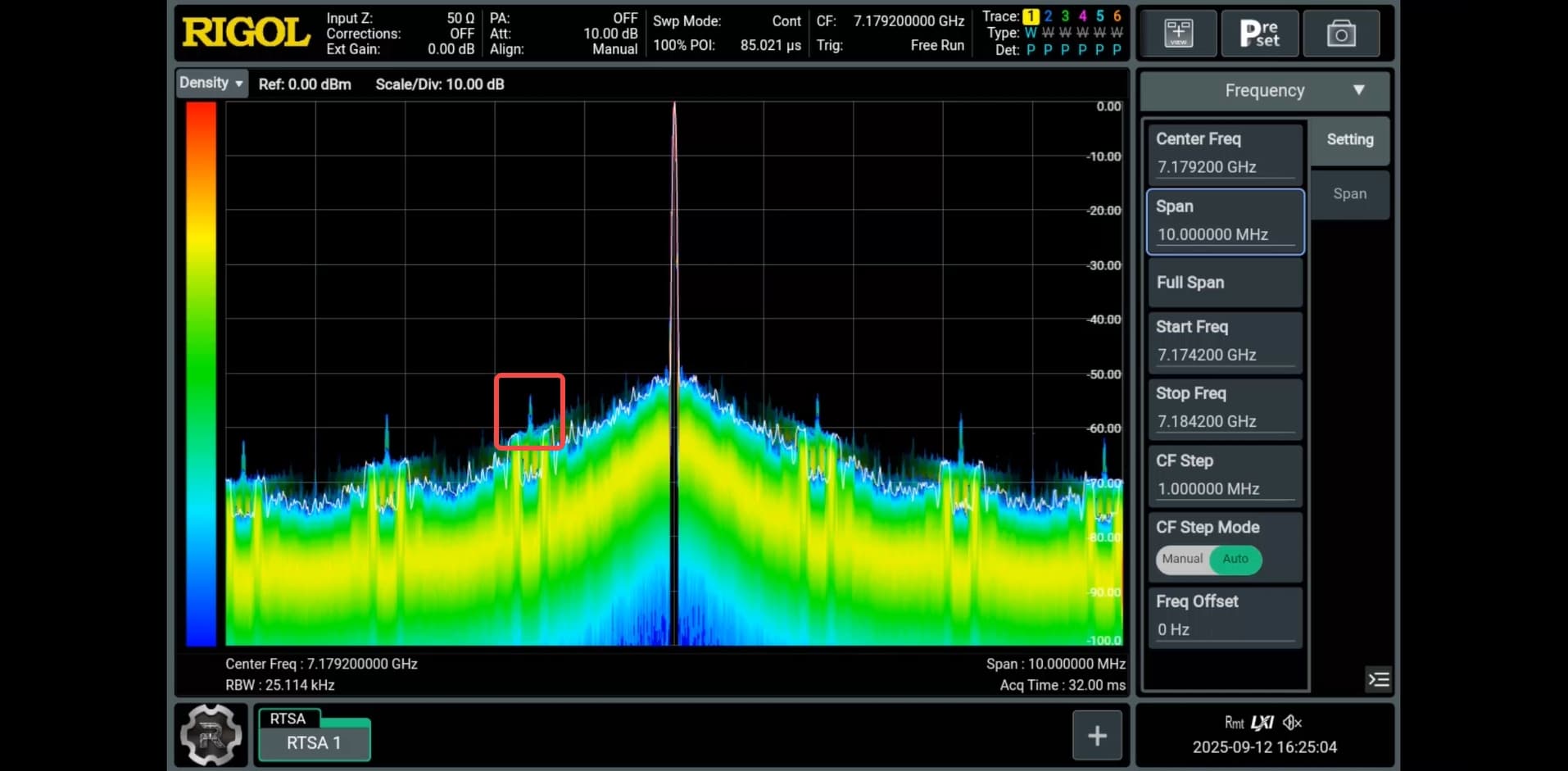
Task: Collapse the side menu panel icon
Action: pyautogui.click(x=1379, y=679)
